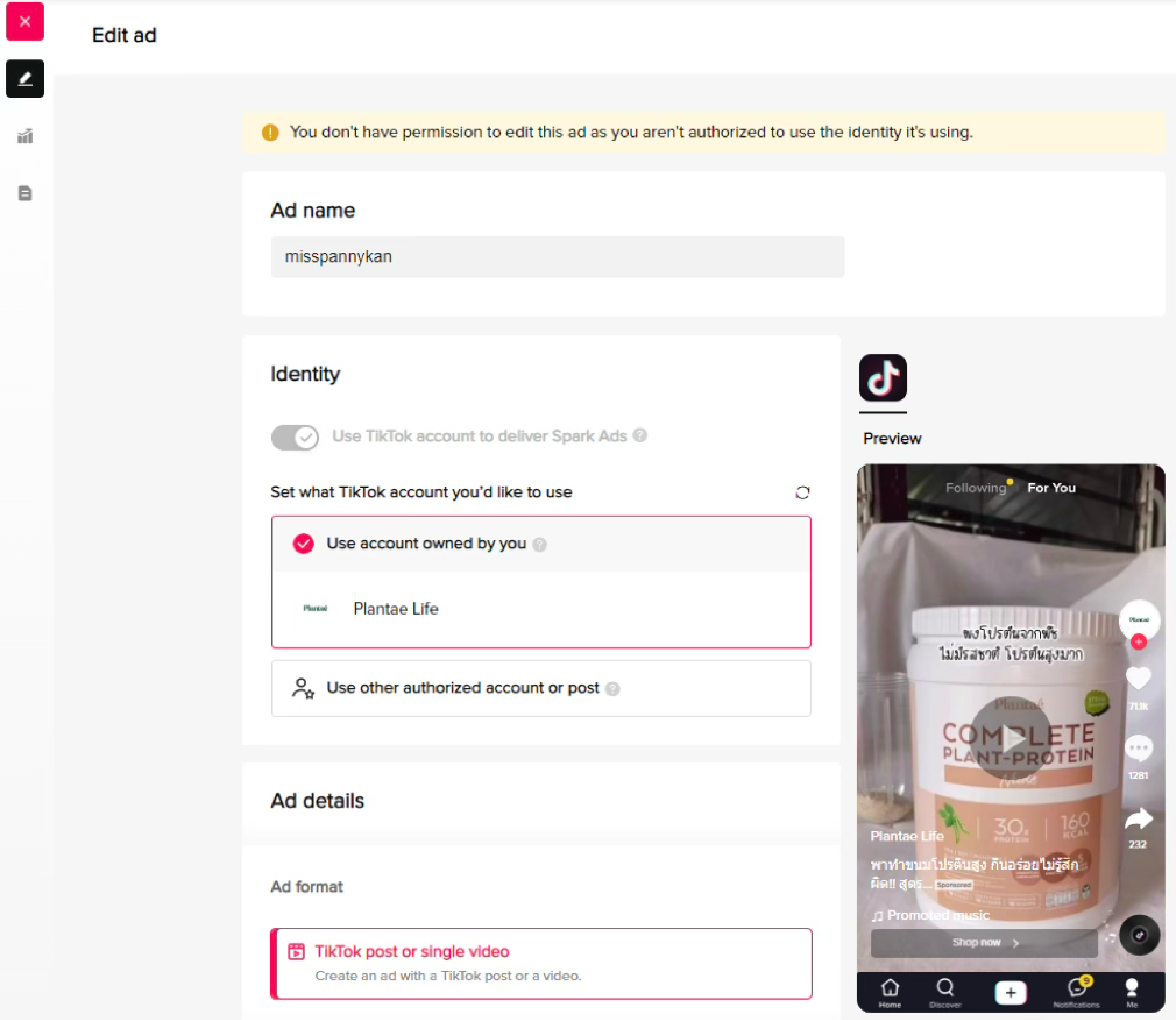
Task: Click the spinning music disc in preview
Action: (x=1139, y=935)
